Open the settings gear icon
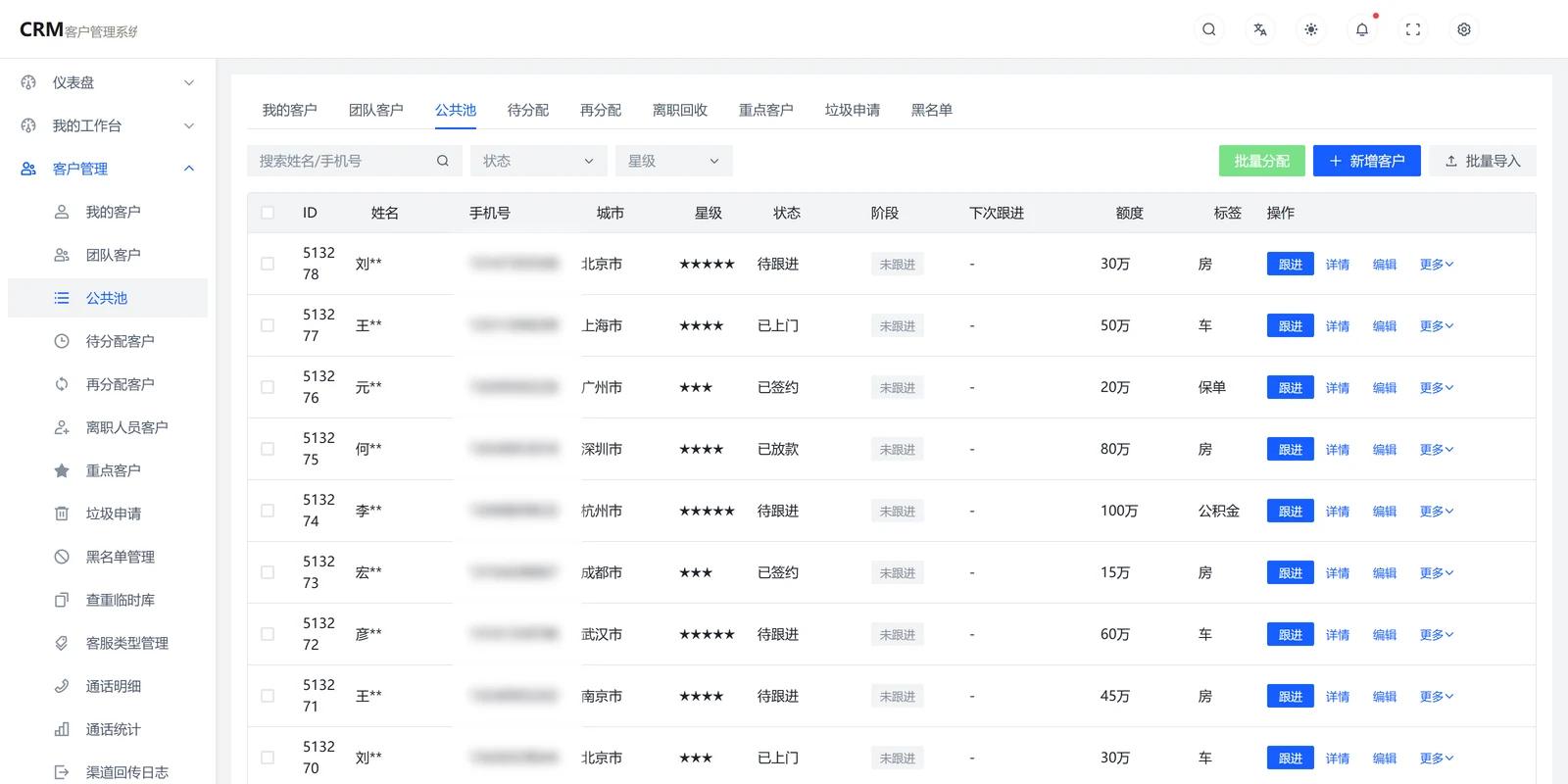 [1464, 29]
